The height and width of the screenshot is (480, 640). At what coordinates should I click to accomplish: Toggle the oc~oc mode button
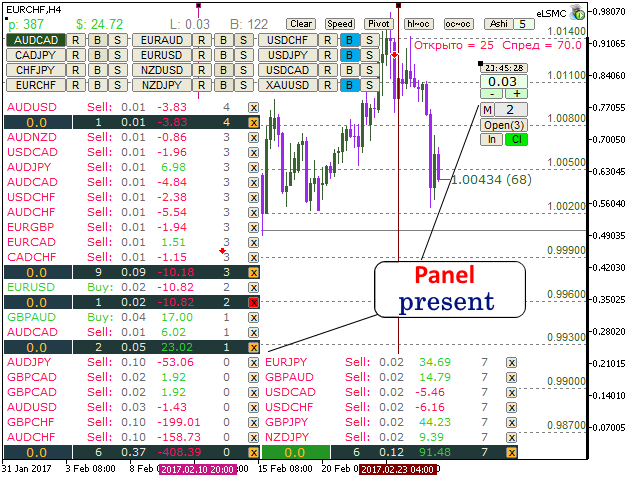coord(458,24)
